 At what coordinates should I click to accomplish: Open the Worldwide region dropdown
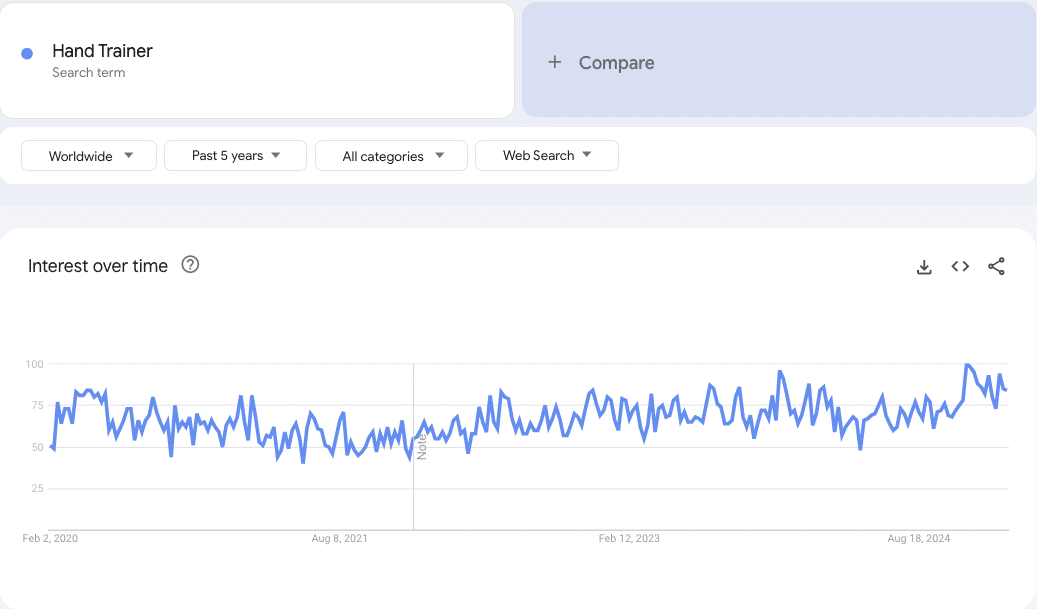89,155
